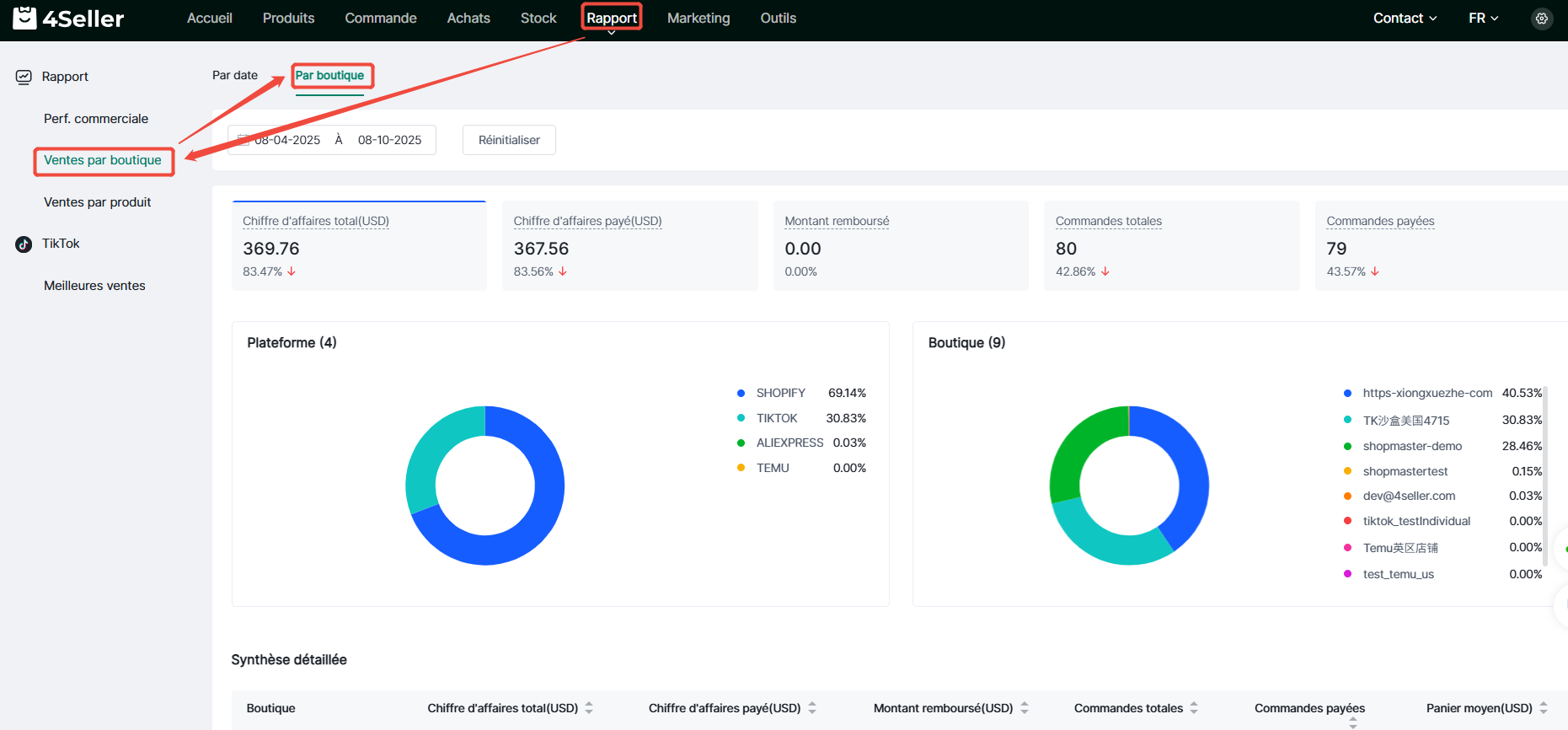The image size is (1568, 730).
Task: Select the Par boutique tab
Action: click(329, 75)
